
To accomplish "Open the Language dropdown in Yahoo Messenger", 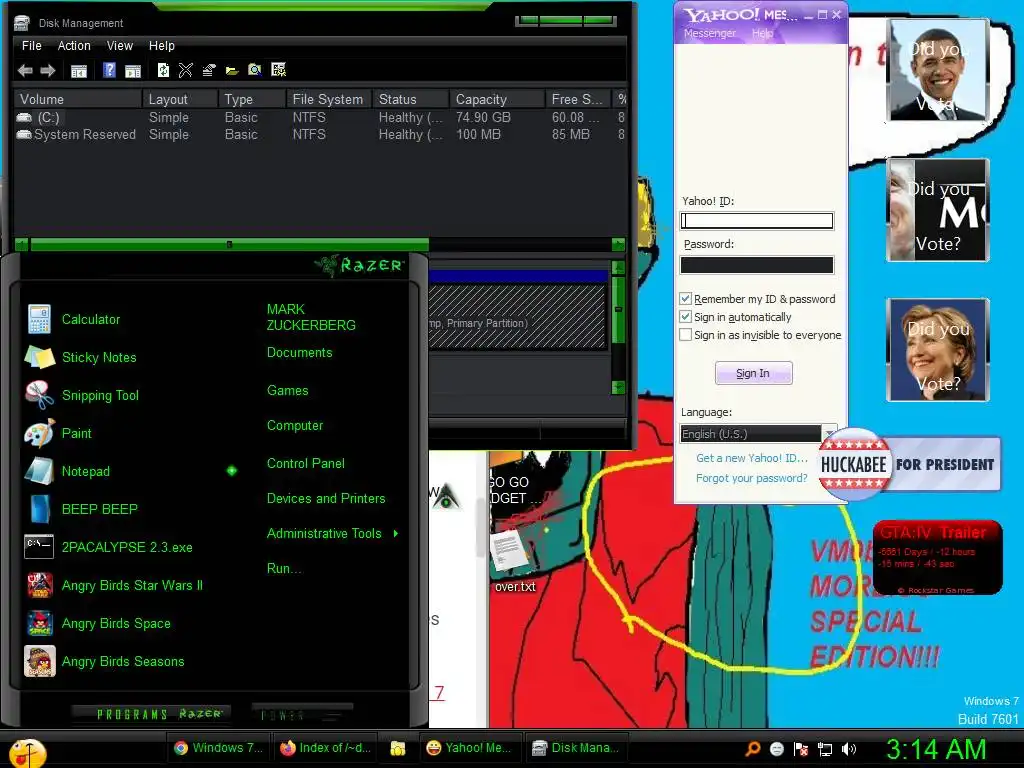I will [829, 433].
